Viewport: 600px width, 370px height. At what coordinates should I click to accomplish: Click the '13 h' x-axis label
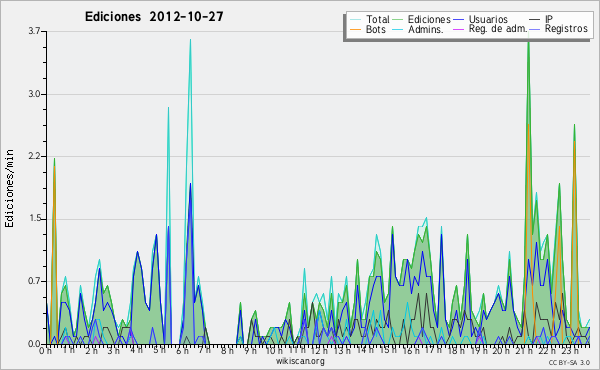point(342,351)
